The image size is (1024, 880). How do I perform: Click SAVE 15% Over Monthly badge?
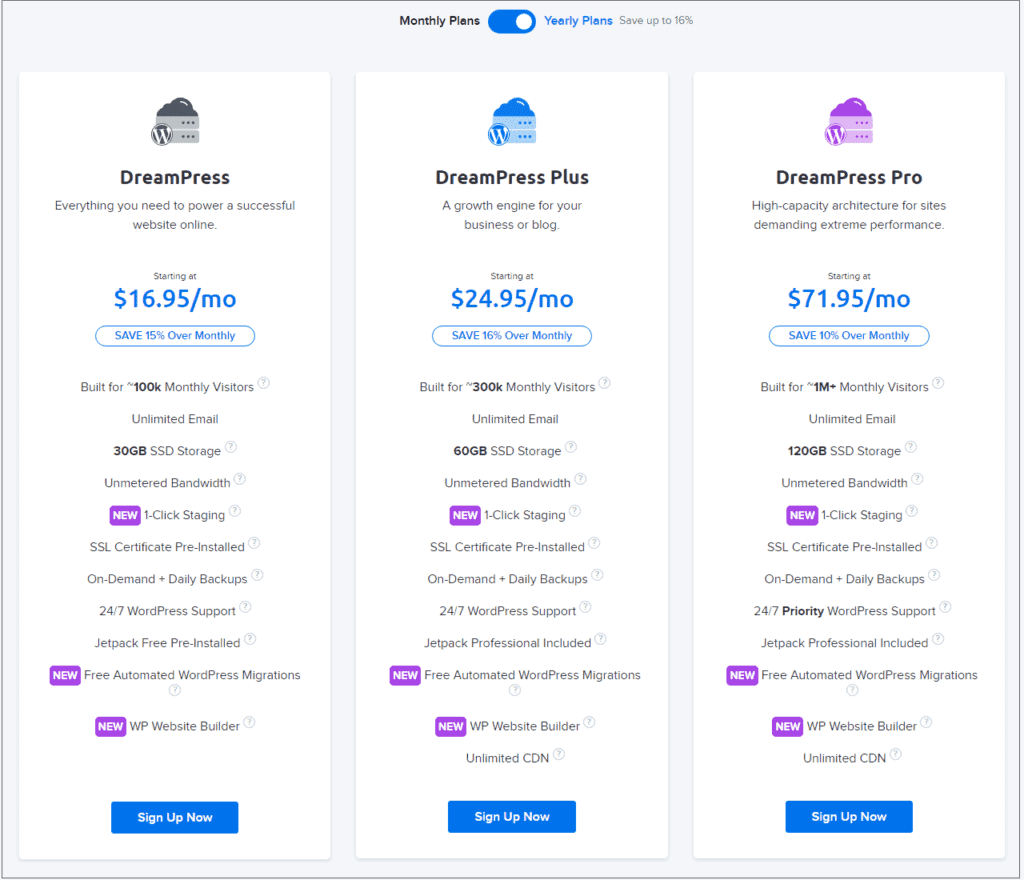tap(174, 336)
